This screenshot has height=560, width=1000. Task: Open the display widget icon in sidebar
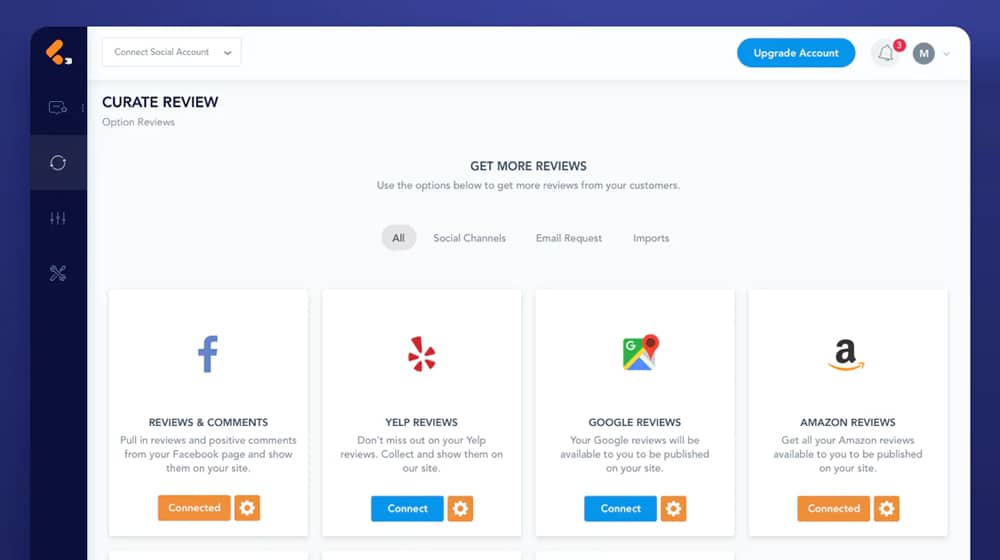tap(57, 108)
